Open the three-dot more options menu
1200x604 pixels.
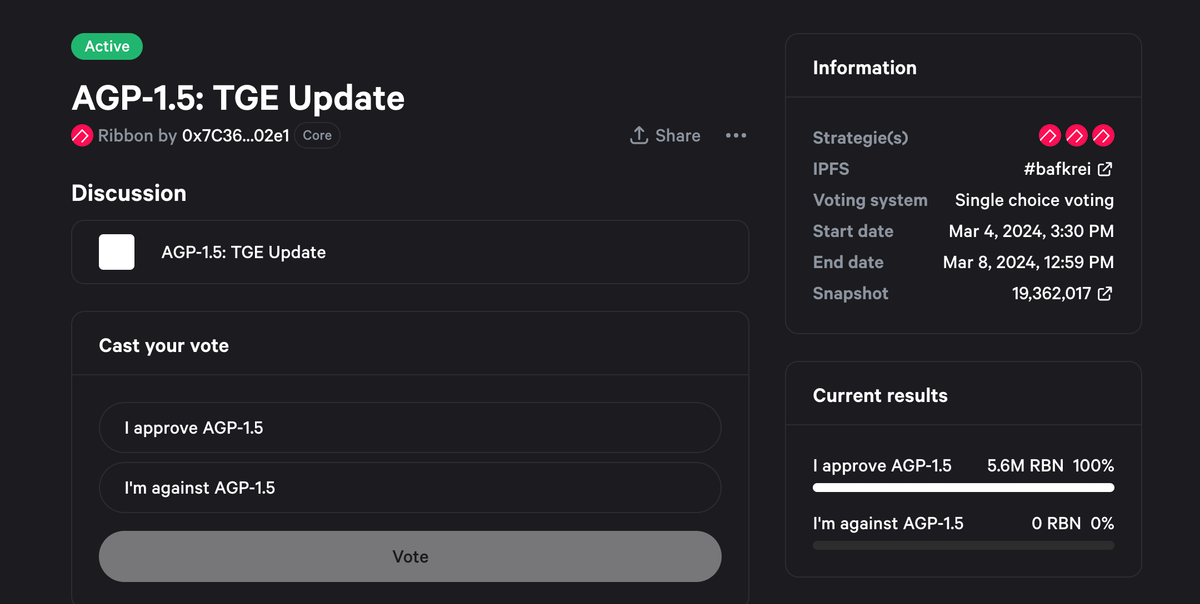pyautogui.click(x=736, y=135)
